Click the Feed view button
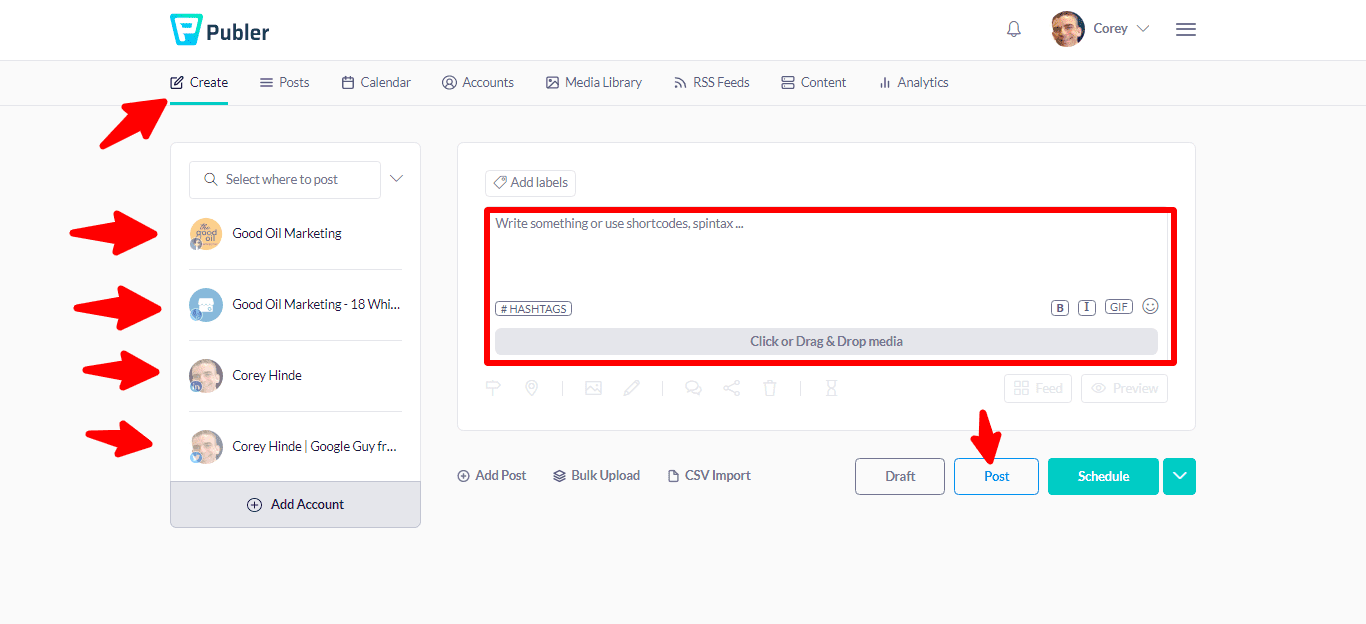The width and height of the screenshot is (1366, 624). click(x=1038, y=388)
